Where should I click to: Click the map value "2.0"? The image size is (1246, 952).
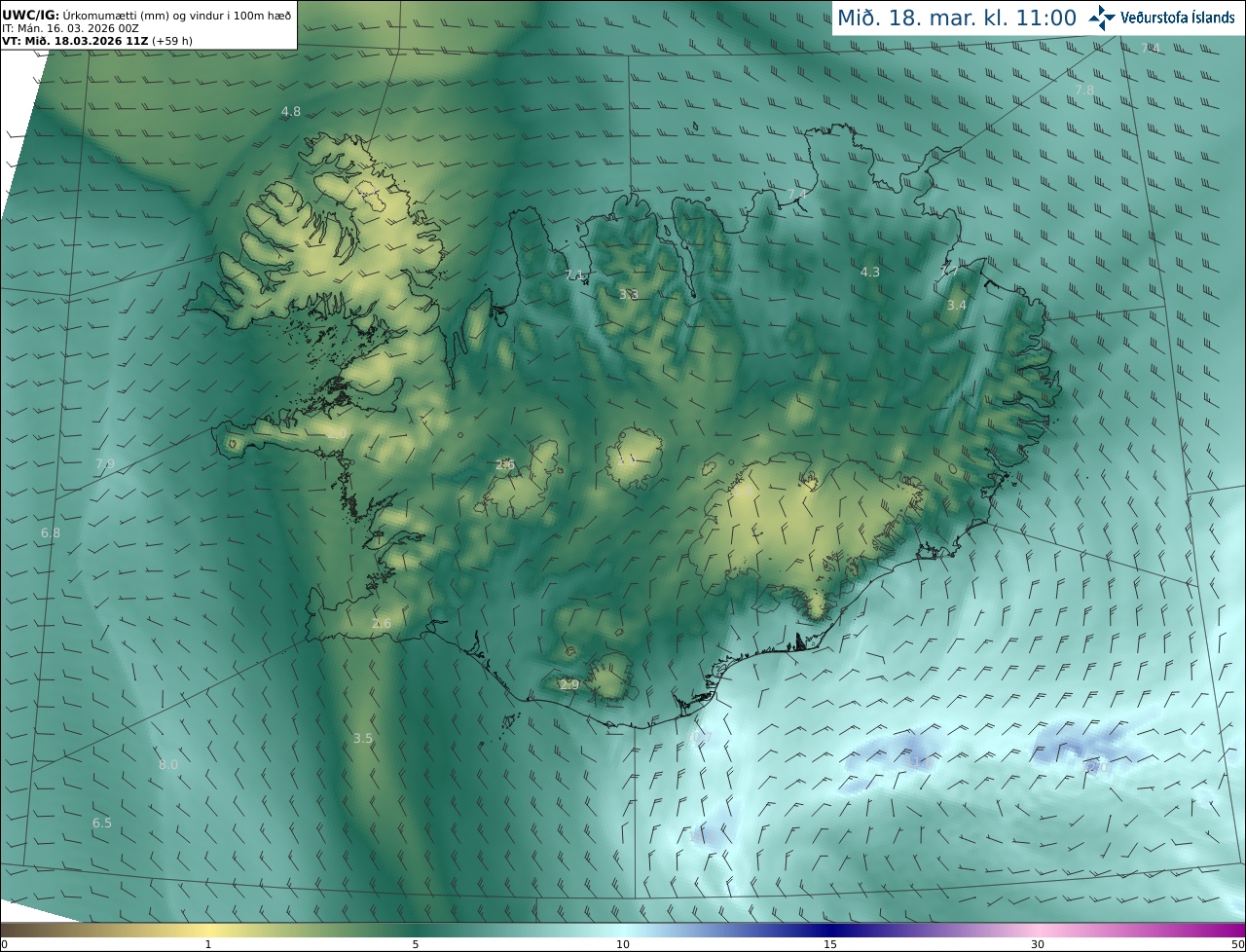[337, 433]
